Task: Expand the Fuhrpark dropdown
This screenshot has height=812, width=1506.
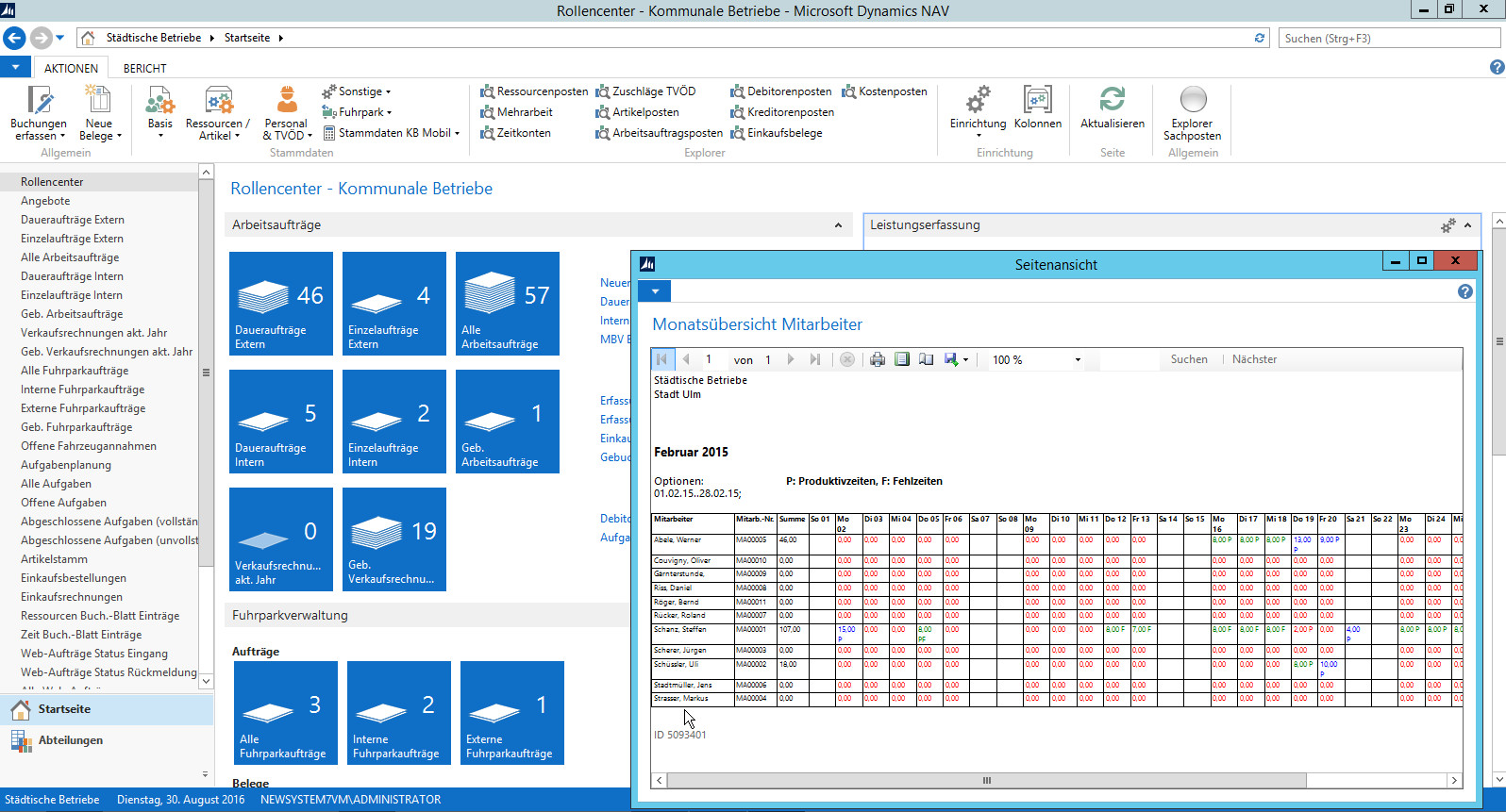Action: coord(357,112)
